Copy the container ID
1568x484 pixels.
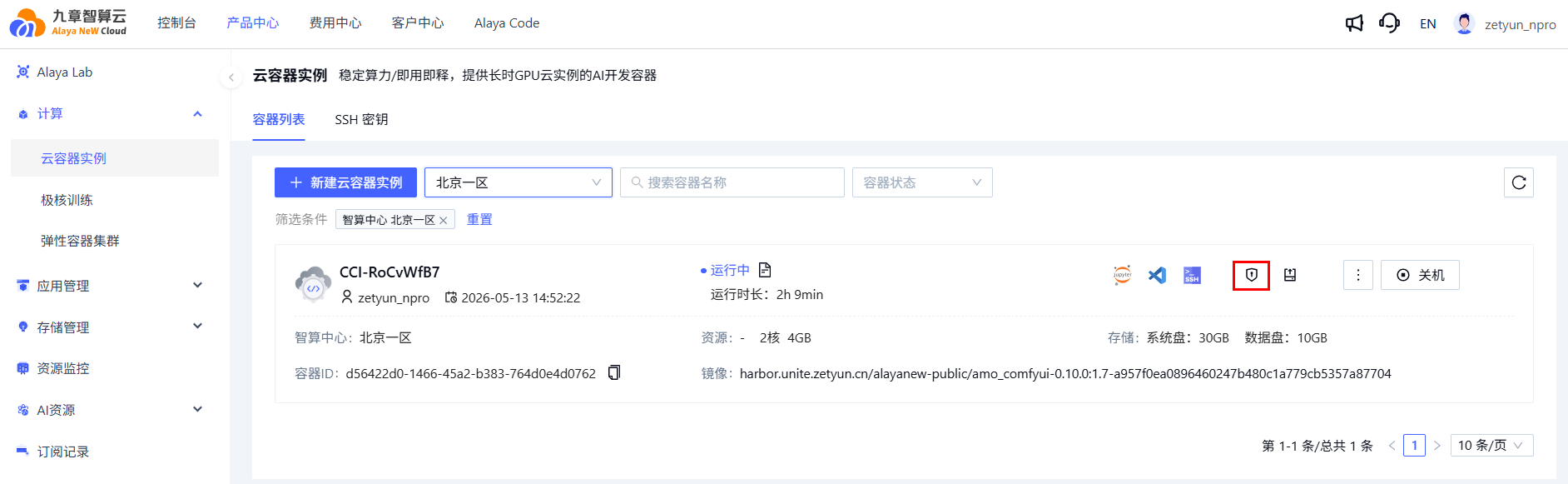tap(614, 372)
